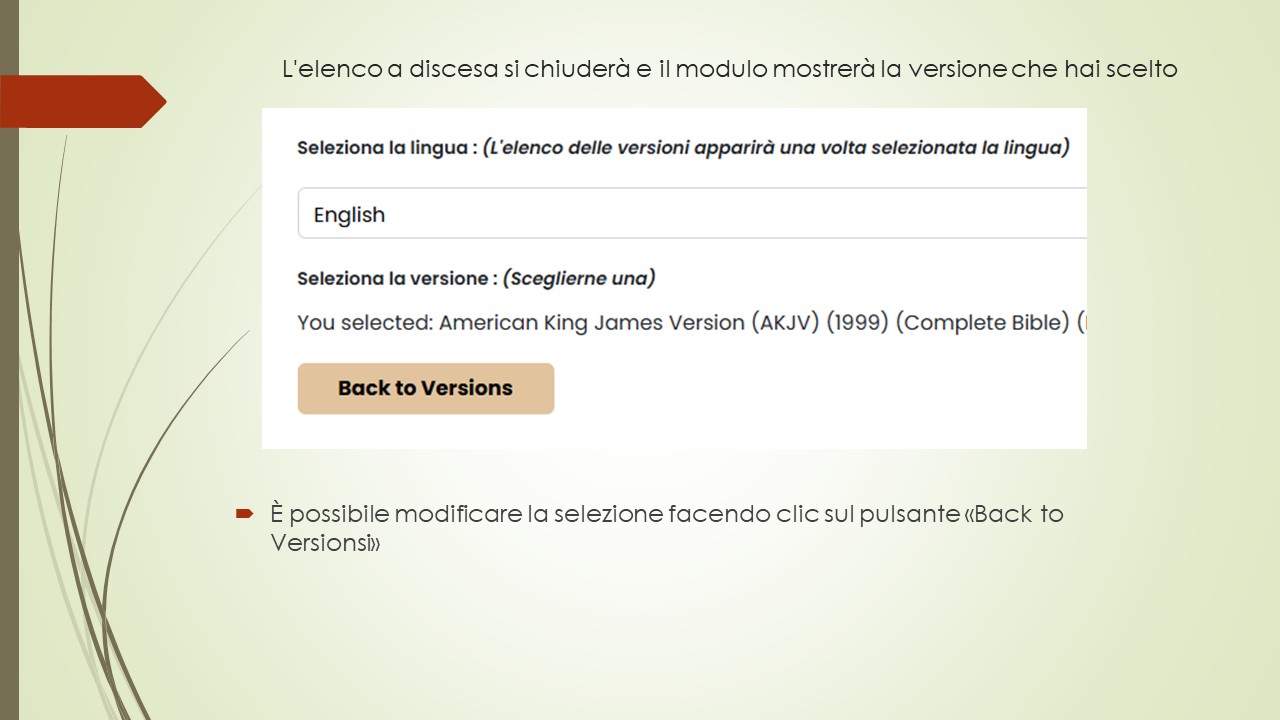Click the brown vertical bar on left edge
1280x720 pixels.
[9, 400]
